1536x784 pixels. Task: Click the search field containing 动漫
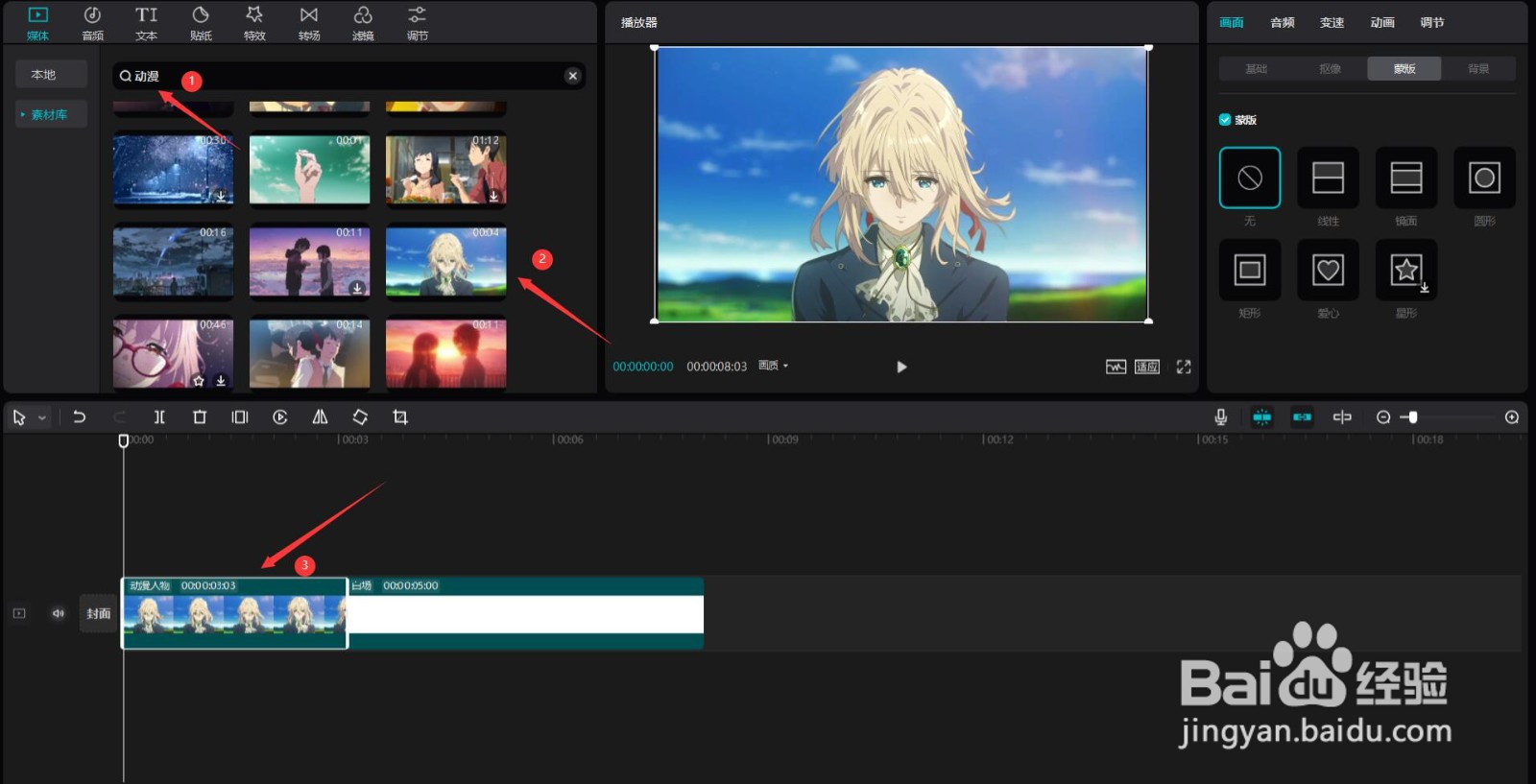348,76
